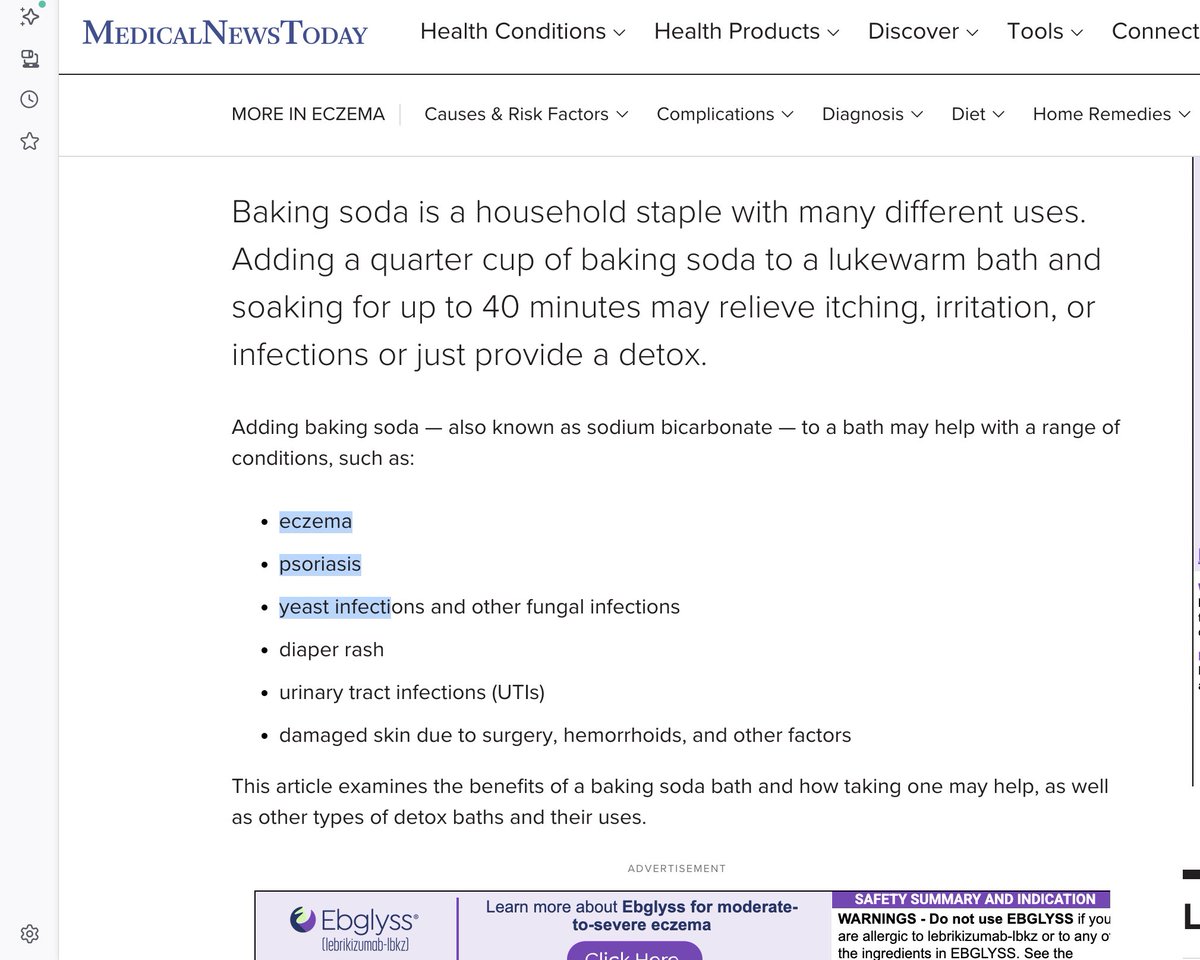Follow the highlighted eczema link
This screenshot has width=1200, height=960.
coord(316,521)
